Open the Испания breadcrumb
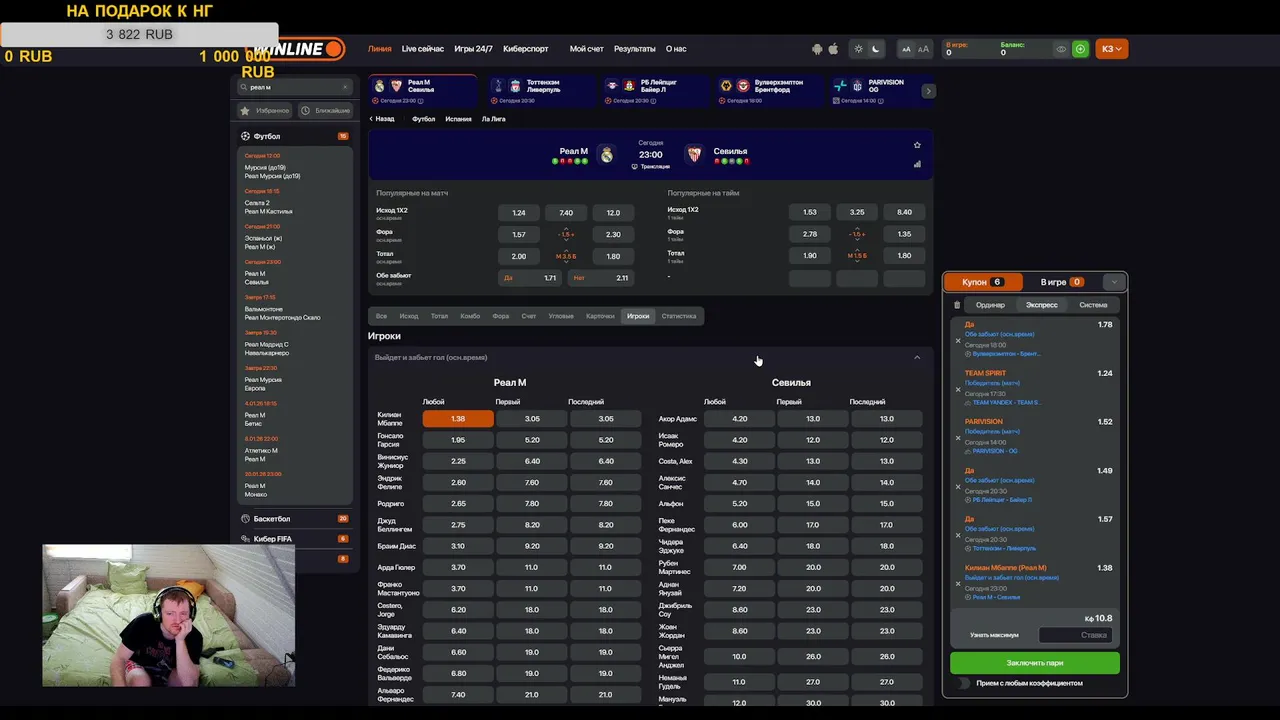Viewport: 1280px width, 720px height. click(x=458, y=119)
